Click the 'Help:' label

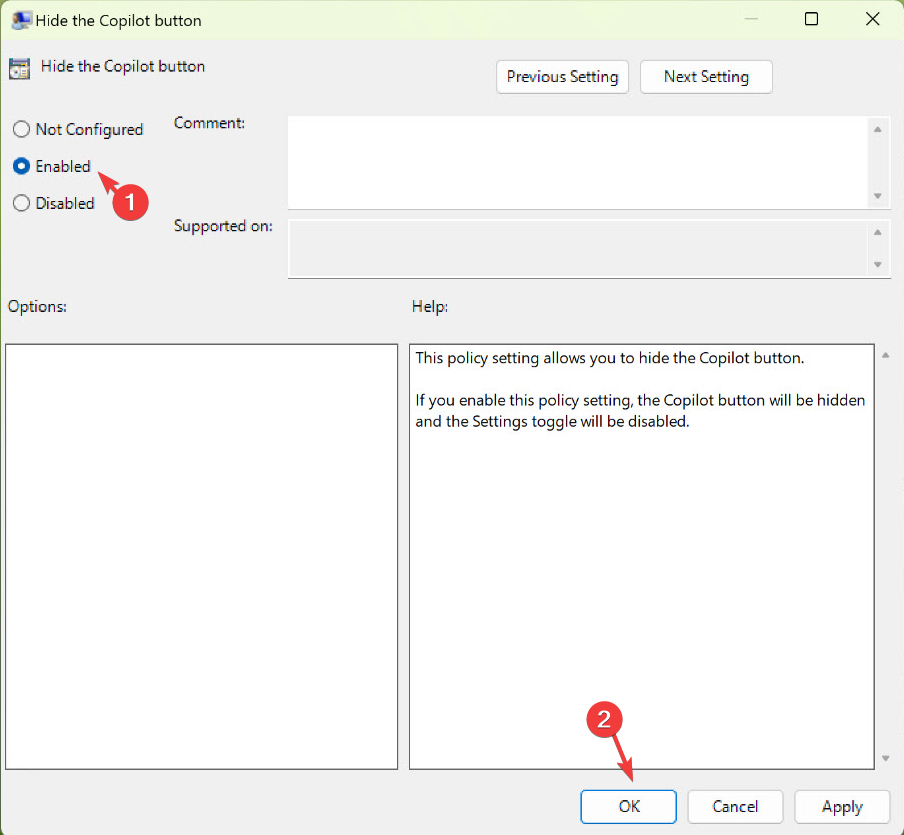[430, 306]
